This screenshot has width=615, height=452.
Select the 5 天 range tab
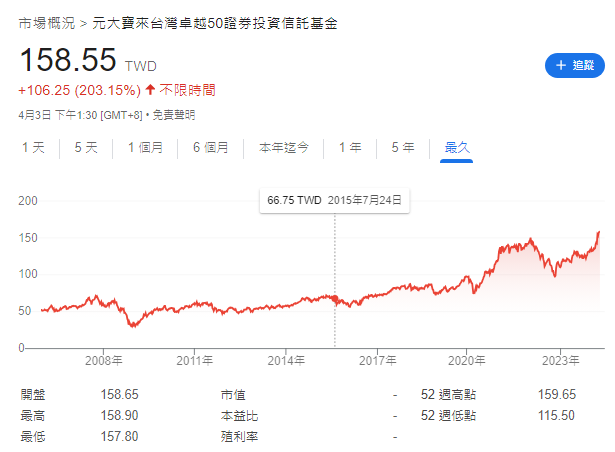click(86, 148)
